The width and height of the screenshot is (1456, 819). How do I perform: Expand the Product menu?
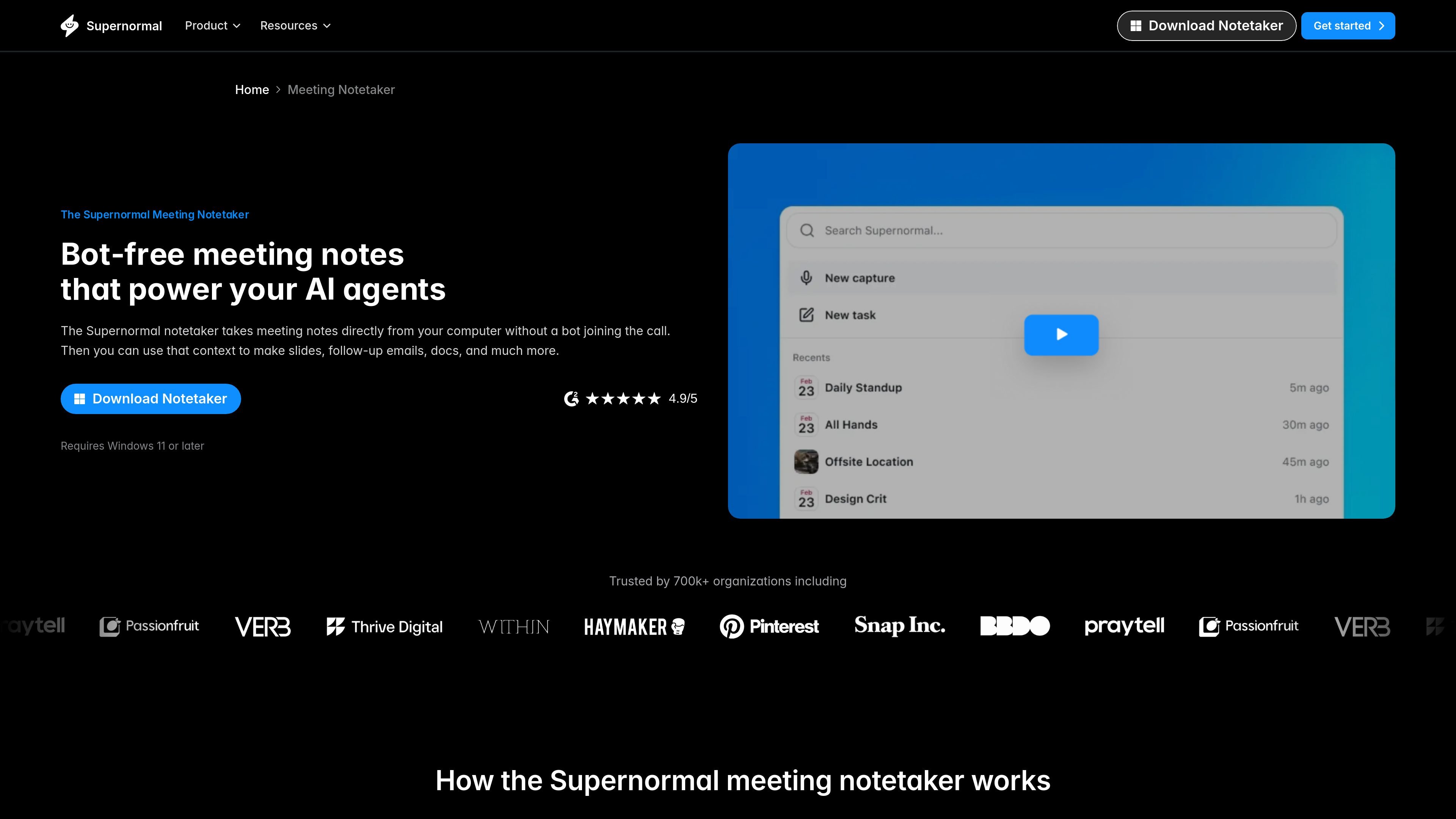[x=212, y=25]
